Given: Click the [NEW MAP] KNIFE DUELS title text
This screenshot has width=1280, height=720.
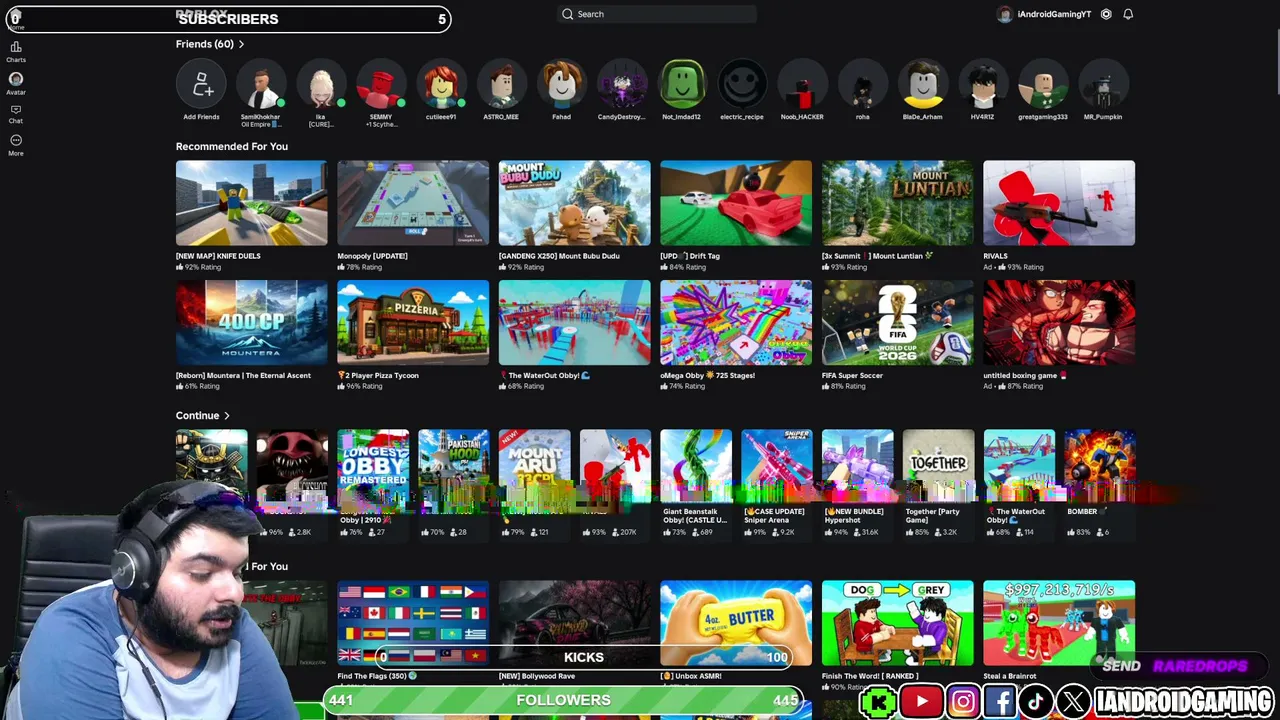Looking at the screenshot, I should click(x=218, y=256).
